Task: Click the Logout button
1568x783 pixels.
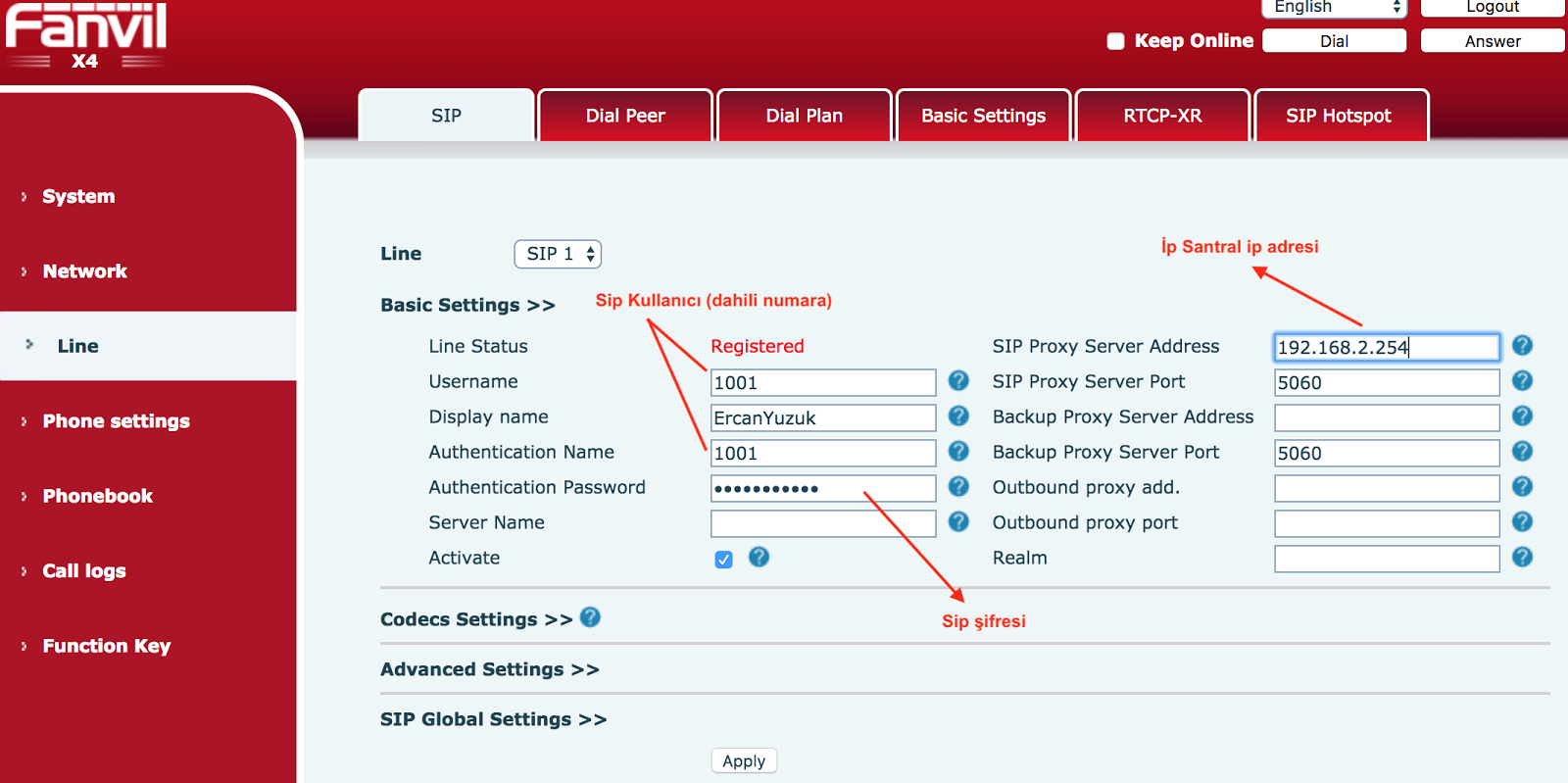Action: click(1493, 8)
